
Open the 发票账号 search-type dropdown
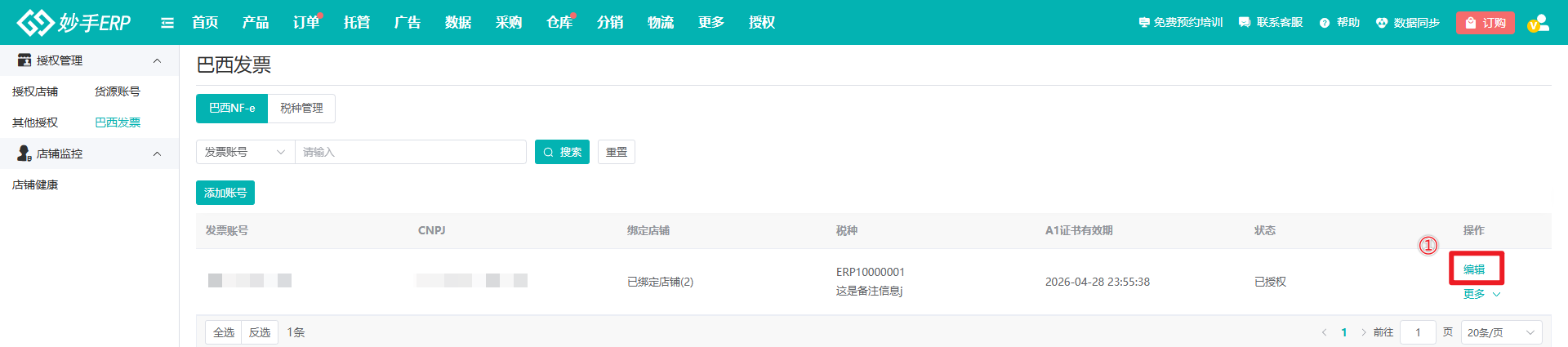coord(245,152)
